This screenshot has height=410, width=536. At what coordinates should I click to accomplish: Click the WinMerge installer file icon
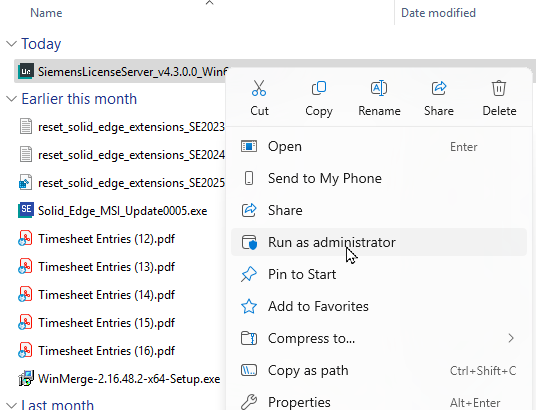pyautogui.click(x=26, y=378)
